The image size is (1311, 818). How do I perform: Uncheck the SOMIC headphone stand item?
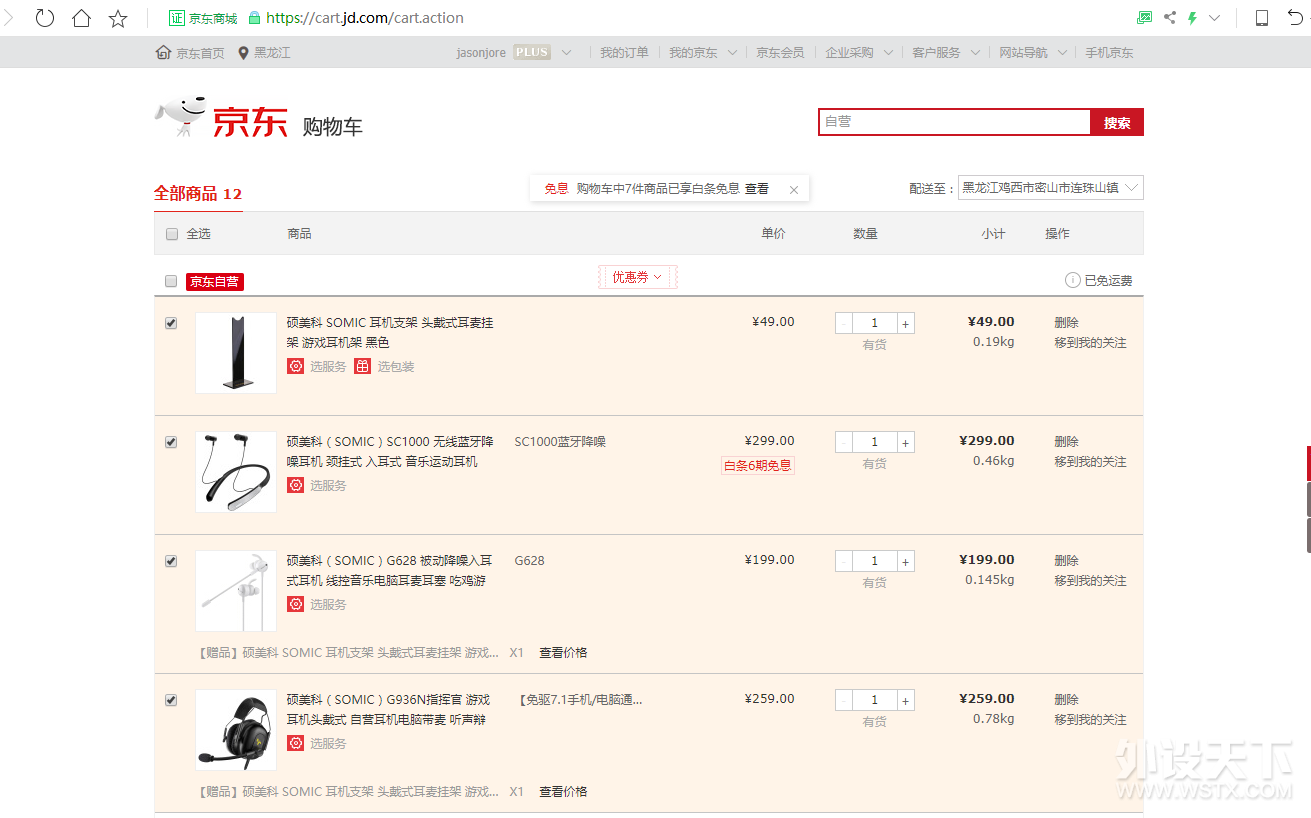[171, 323]
